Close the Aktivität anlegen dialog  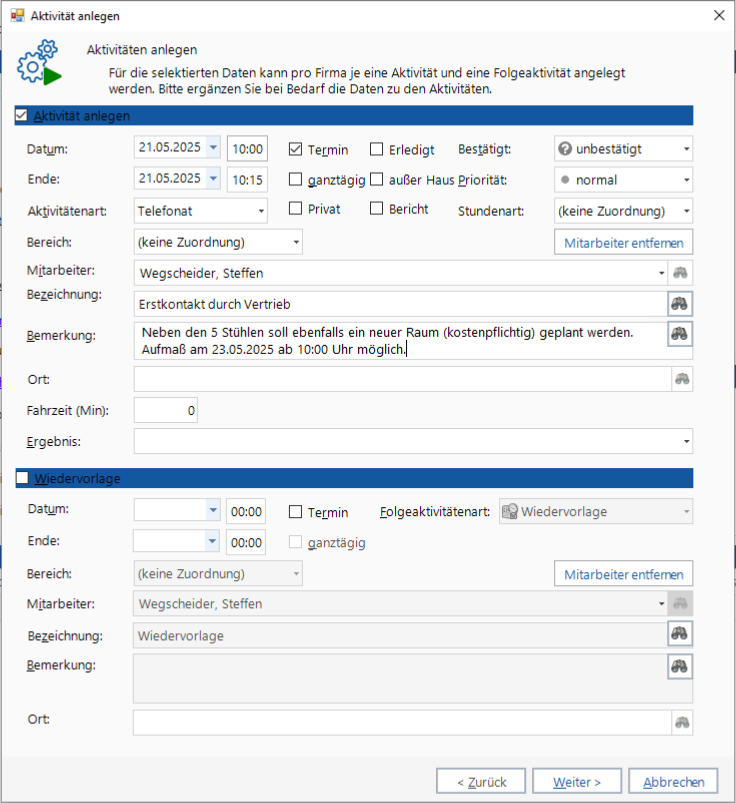click(719, 15)
